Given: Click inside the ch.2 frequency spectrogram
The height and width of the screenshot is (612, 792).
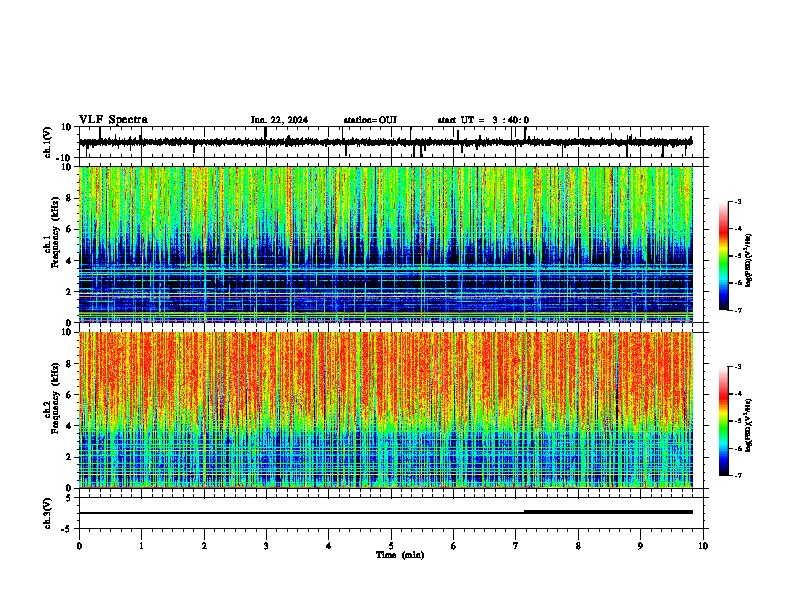Looking at the screenshot, I should tap(386, 410).
